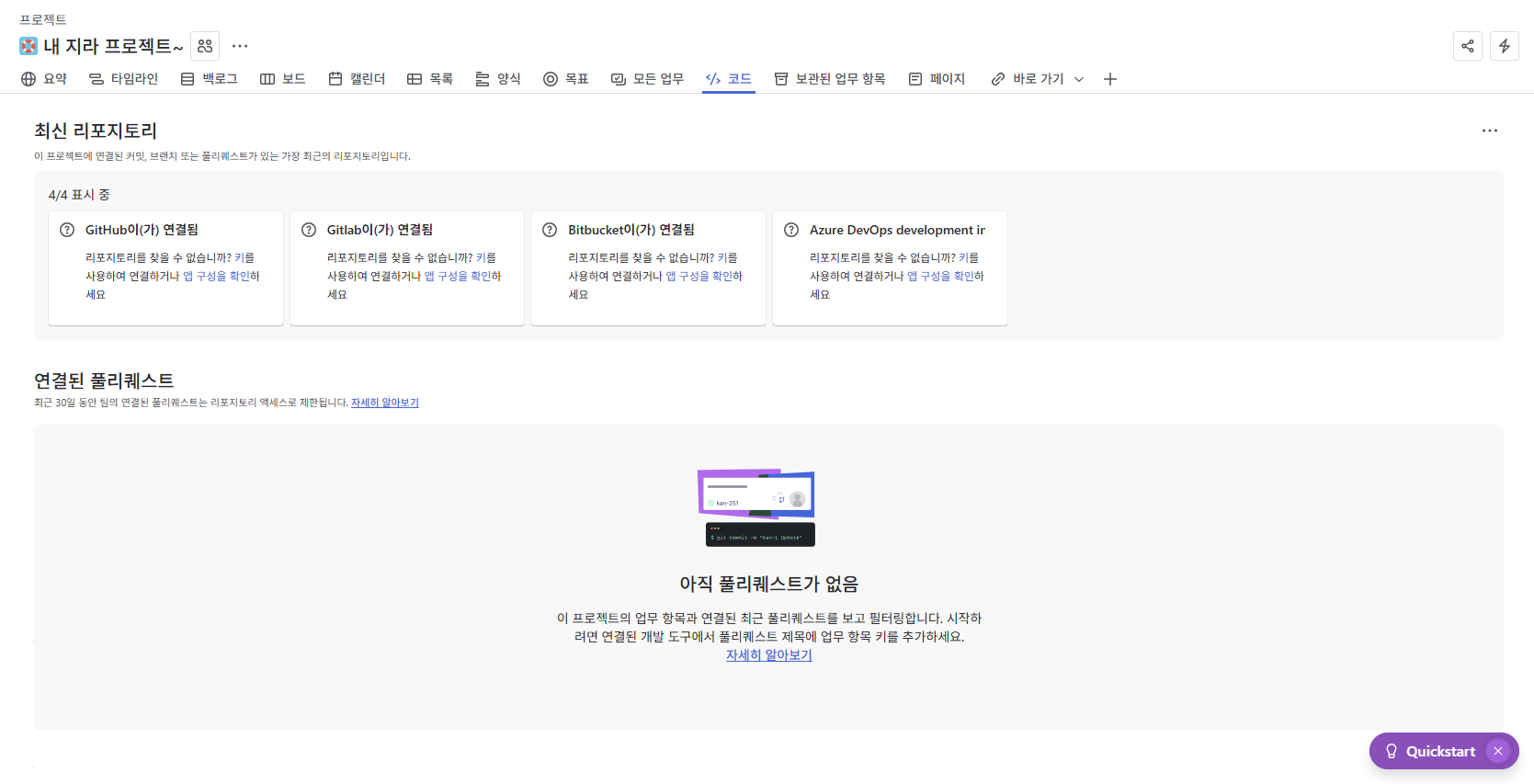1534x784 pixels.
Task: Open 앱 구성을 확인 link in Gitlab card
Action: click(457, 276)
